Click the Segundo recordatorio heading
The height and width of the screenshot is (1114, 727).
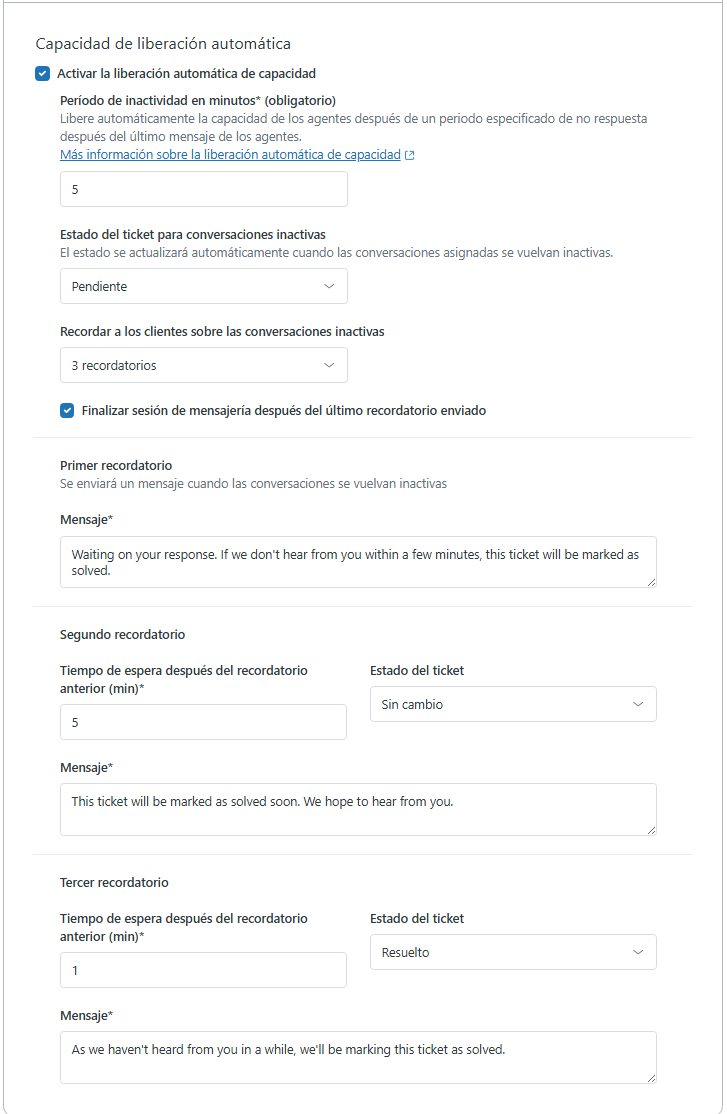(122, 634)
